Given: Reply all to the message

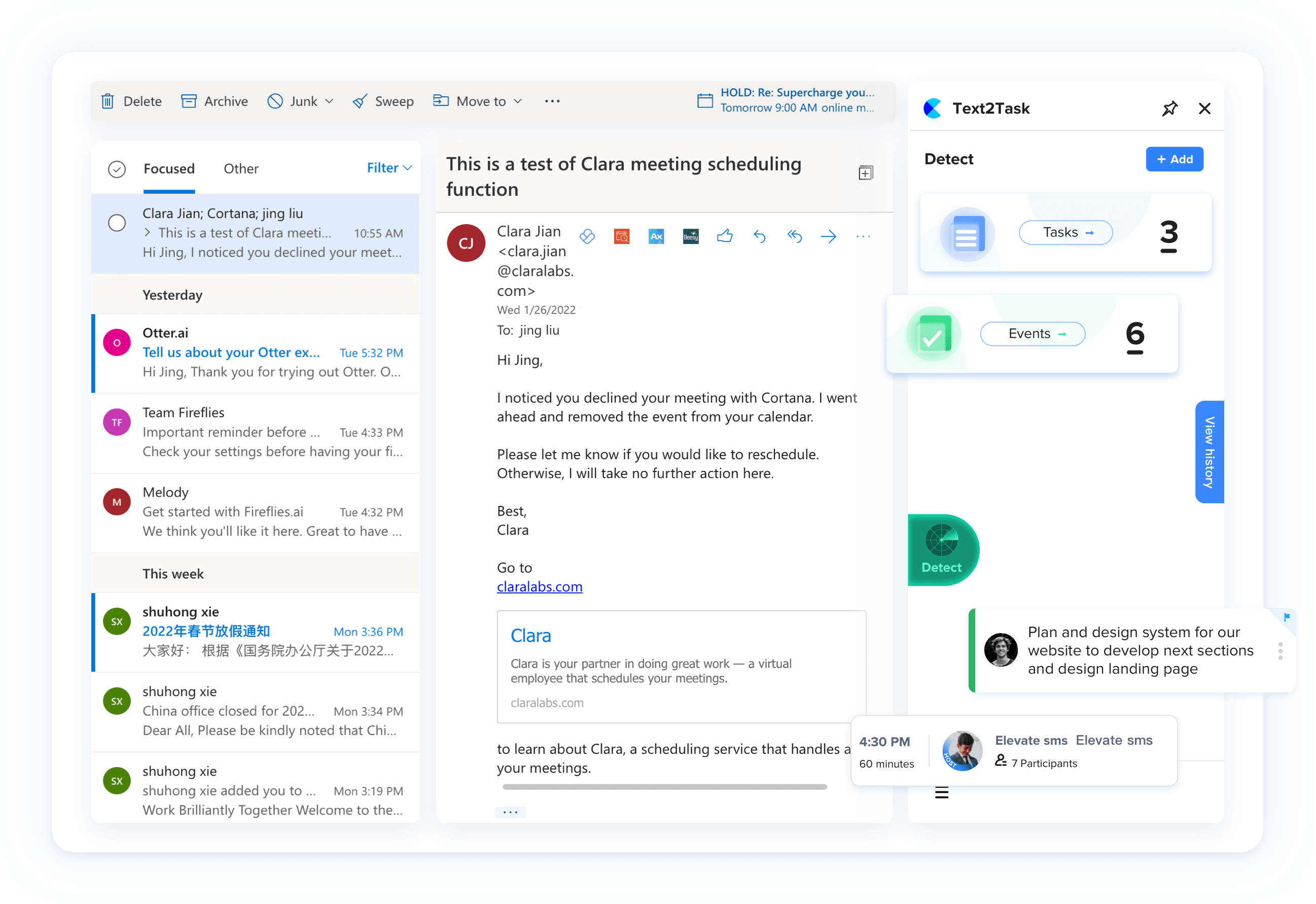Looking at the screenshot, I should pyautogui.click(x=794, y=236).
